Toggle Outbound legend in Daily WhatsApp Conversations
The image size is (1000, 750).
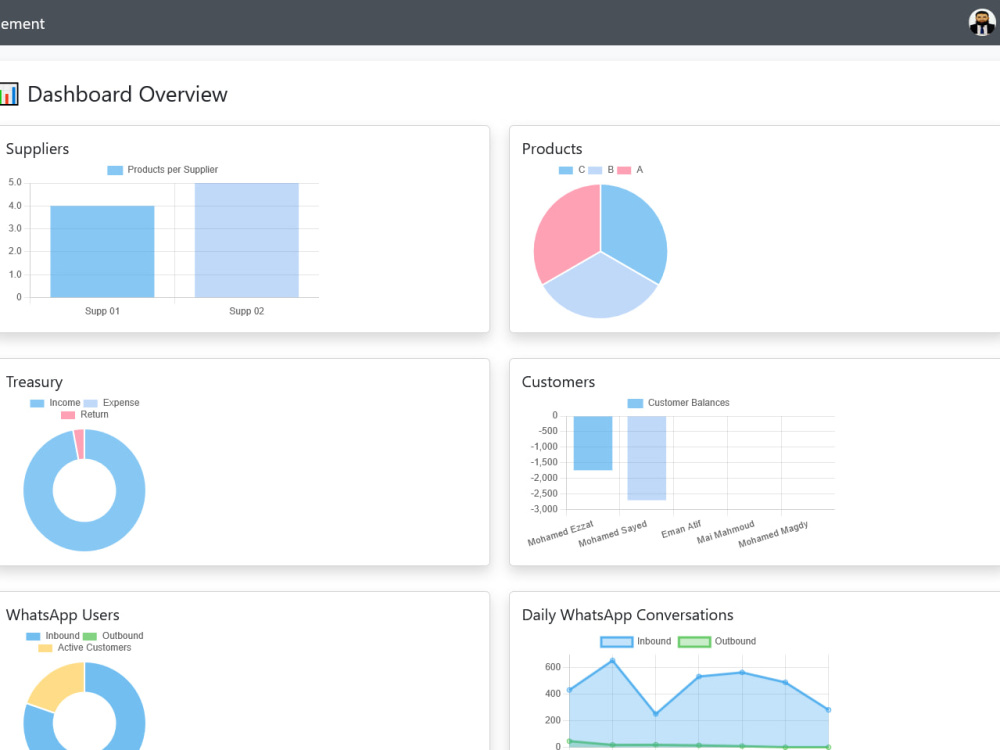(717, 641)
